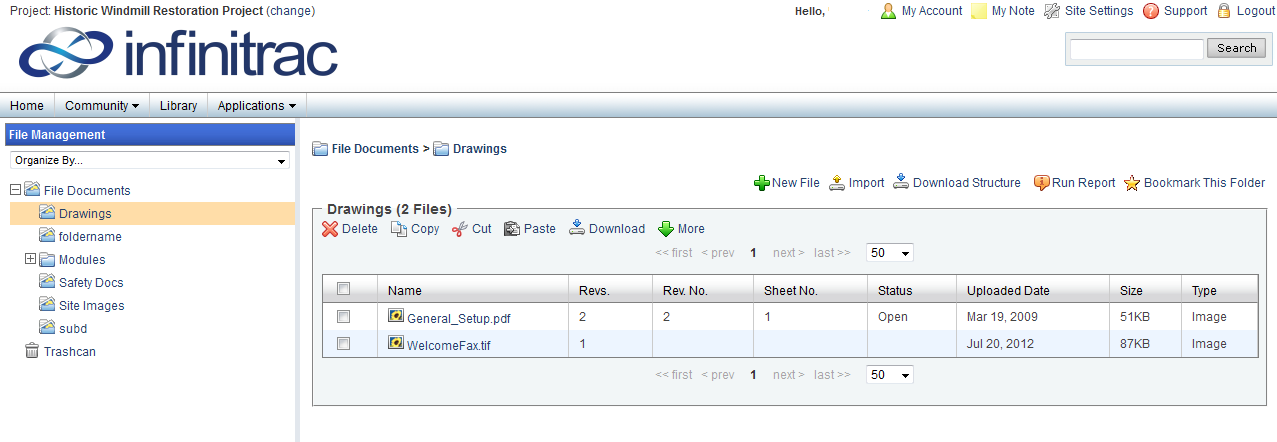Viewport: 1277px width, 442px height.
Task: Click the Safety Docs folder icon
Action: [x=47, y=282]
